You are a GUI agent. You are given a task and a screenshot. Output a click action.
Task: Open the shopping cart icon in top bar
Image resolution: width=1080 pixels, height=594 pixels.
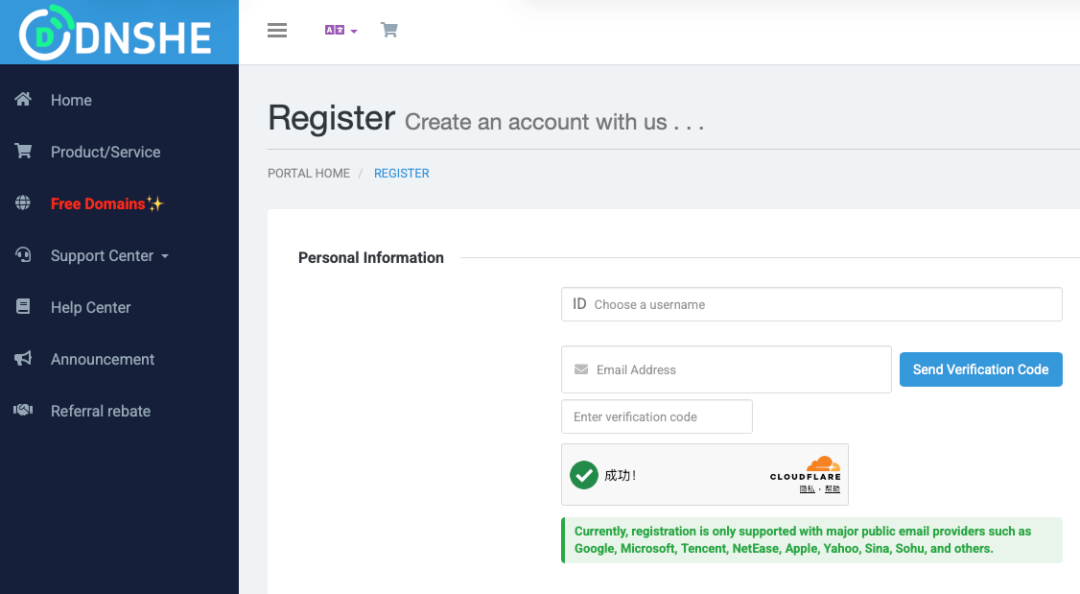pyautogui.click(x=389, y=30)
